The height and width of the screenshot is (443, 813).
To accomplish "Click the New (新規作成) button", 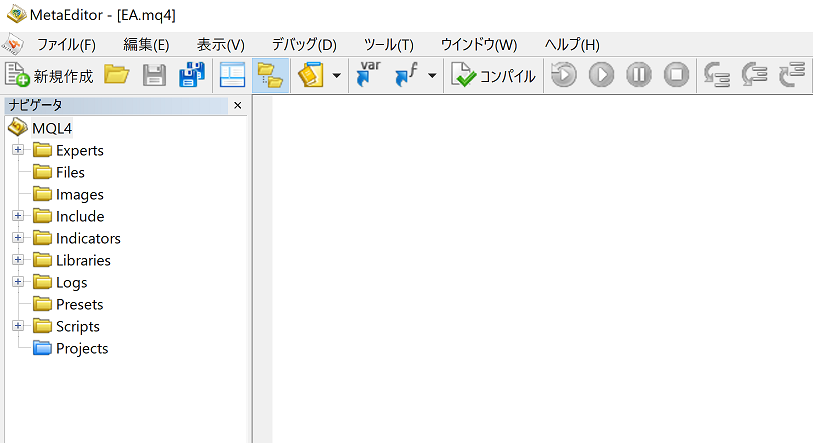I will 49,75.
